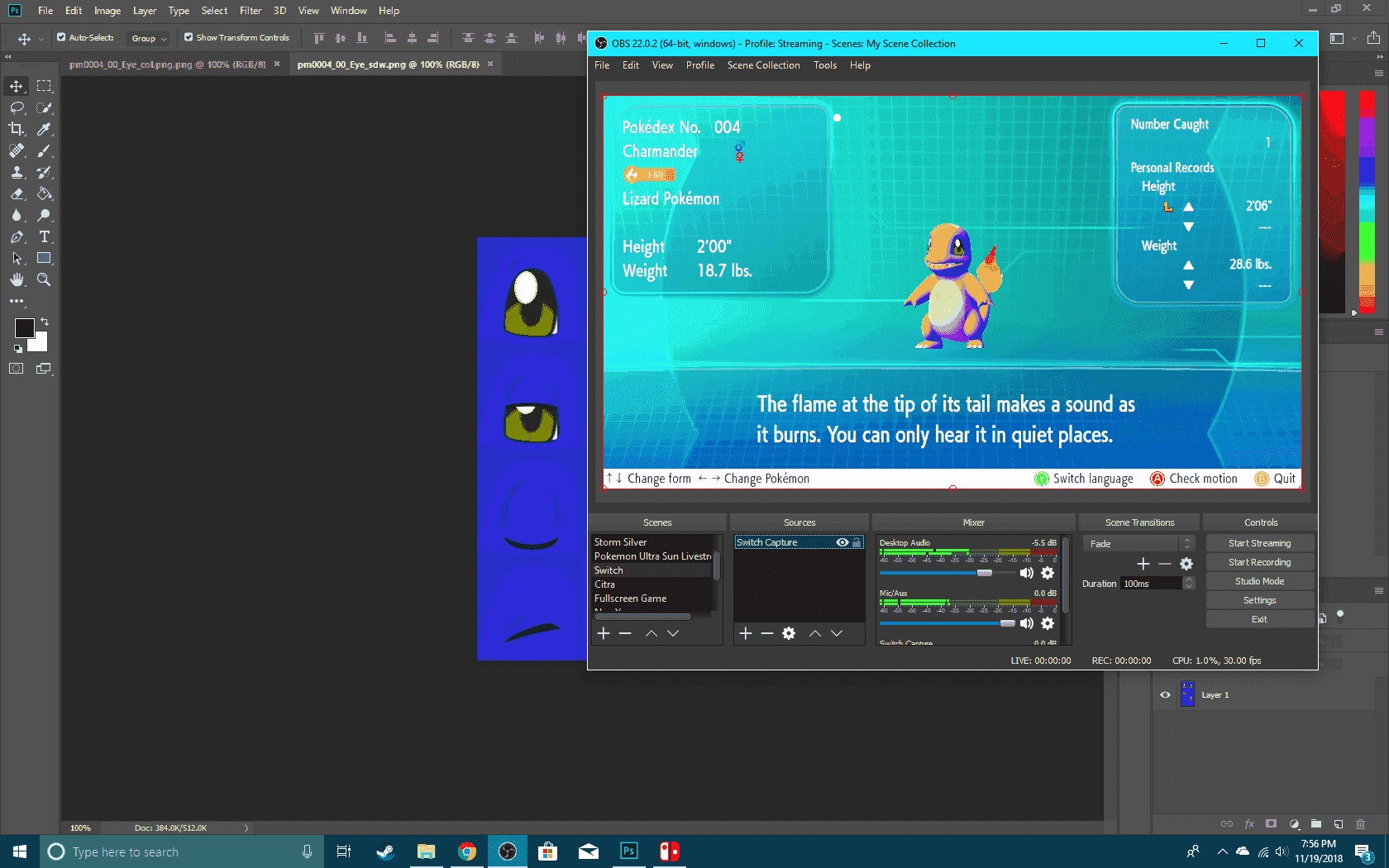Open source properties gear in Sources panel
This screenshot has width=1389, height=868.
click(789, 633)
